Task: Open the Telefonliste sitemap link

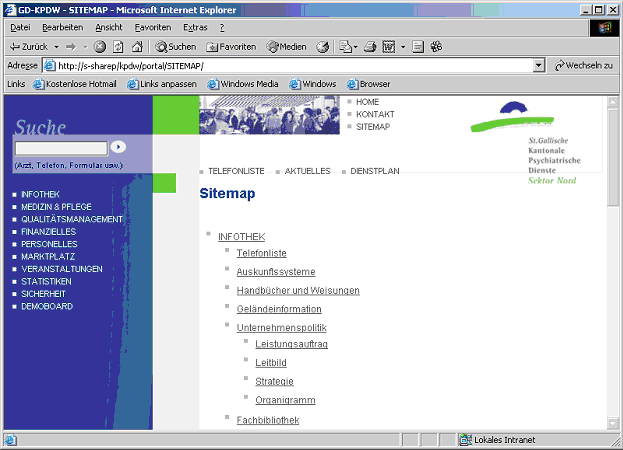Action: tap(261, 253)
